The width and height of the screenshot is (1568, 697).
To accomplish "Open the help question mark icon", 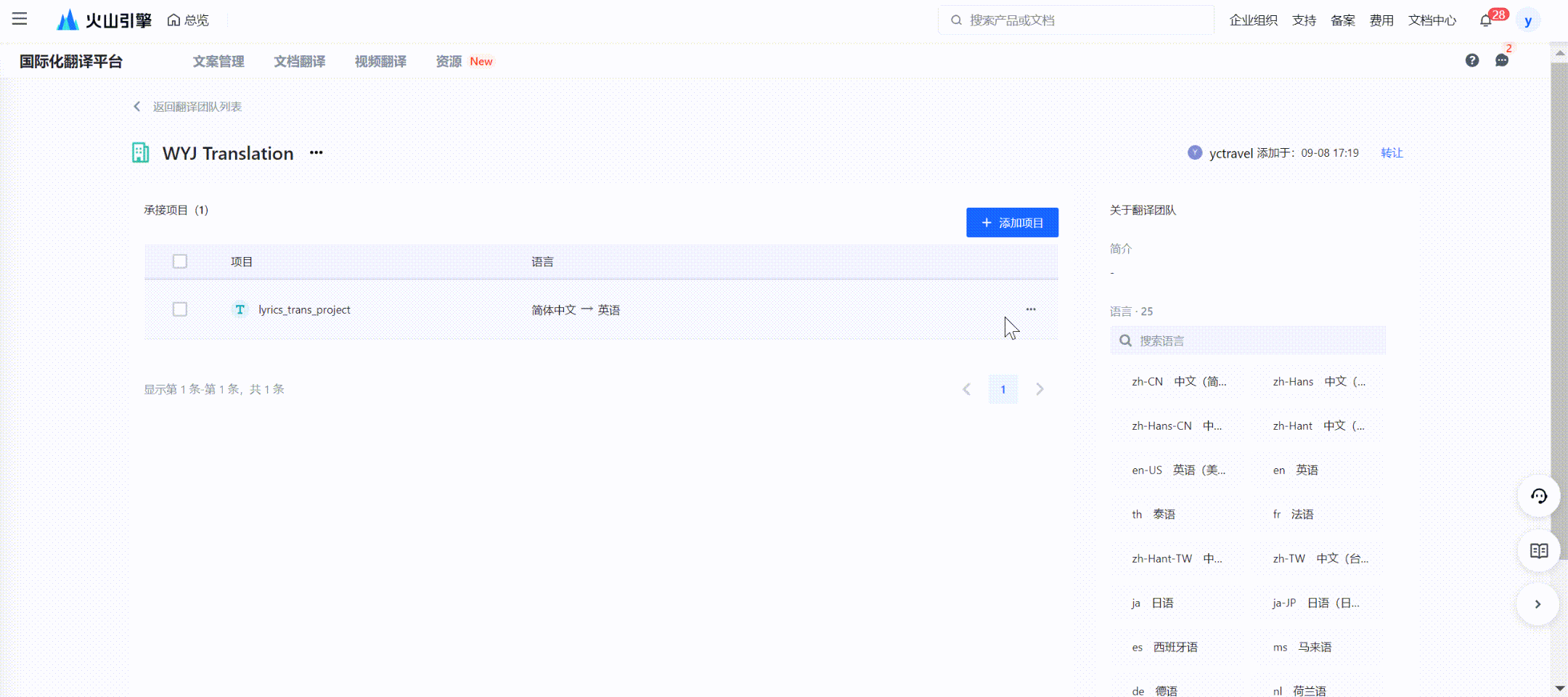I will [x=1471, y=60].
